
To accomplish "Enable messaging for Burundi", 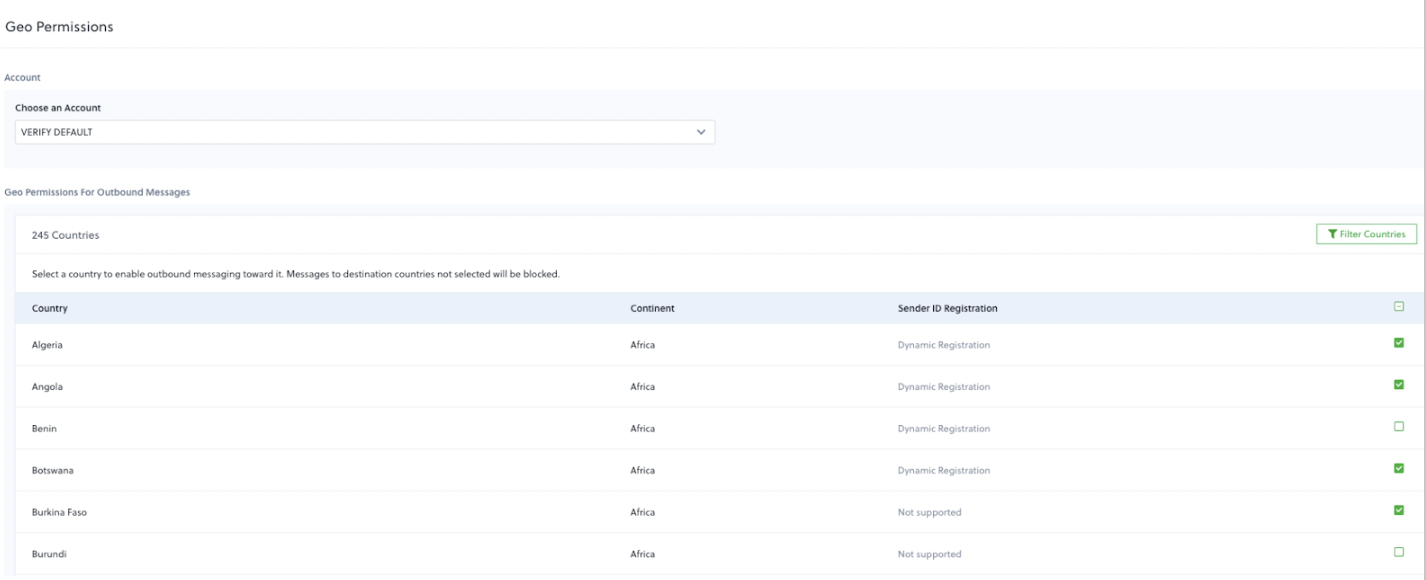I will coord(1399,552).
